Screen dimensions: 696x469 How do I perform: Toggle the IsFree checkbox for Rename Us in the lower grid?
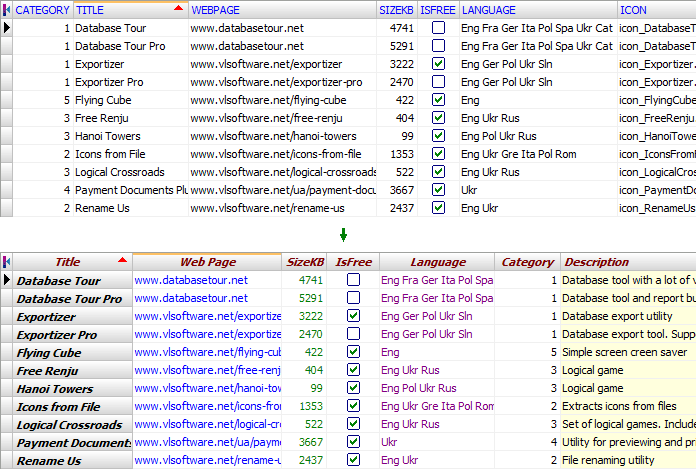[x=353, y=461]
